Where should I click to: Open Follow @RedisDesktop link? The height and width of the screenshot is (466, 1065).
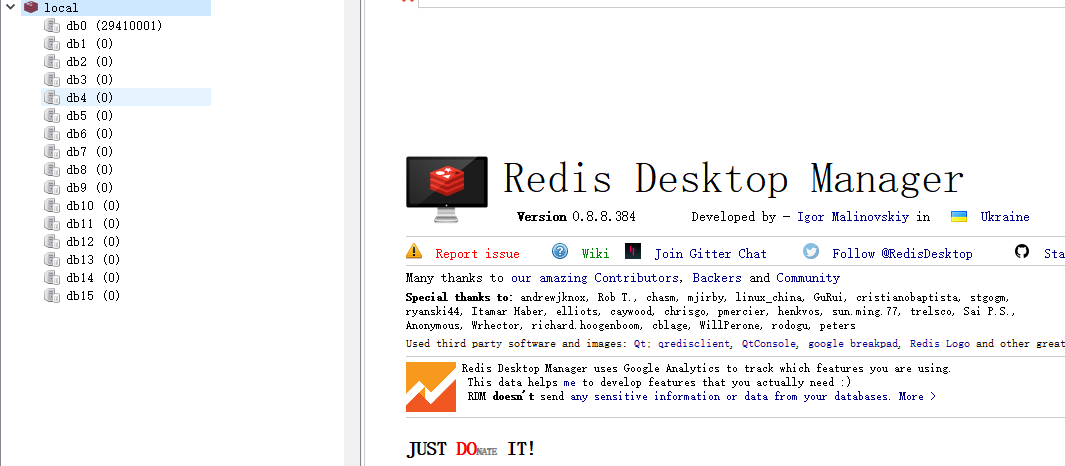click(x=903, y=254)
